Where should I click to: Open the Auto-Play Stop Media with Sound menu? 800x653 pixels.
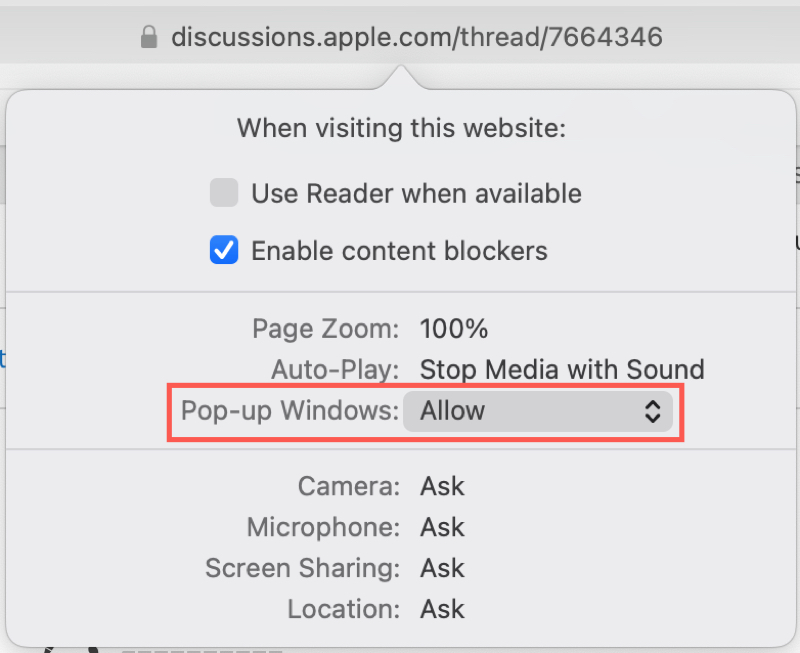coord(561,369)
